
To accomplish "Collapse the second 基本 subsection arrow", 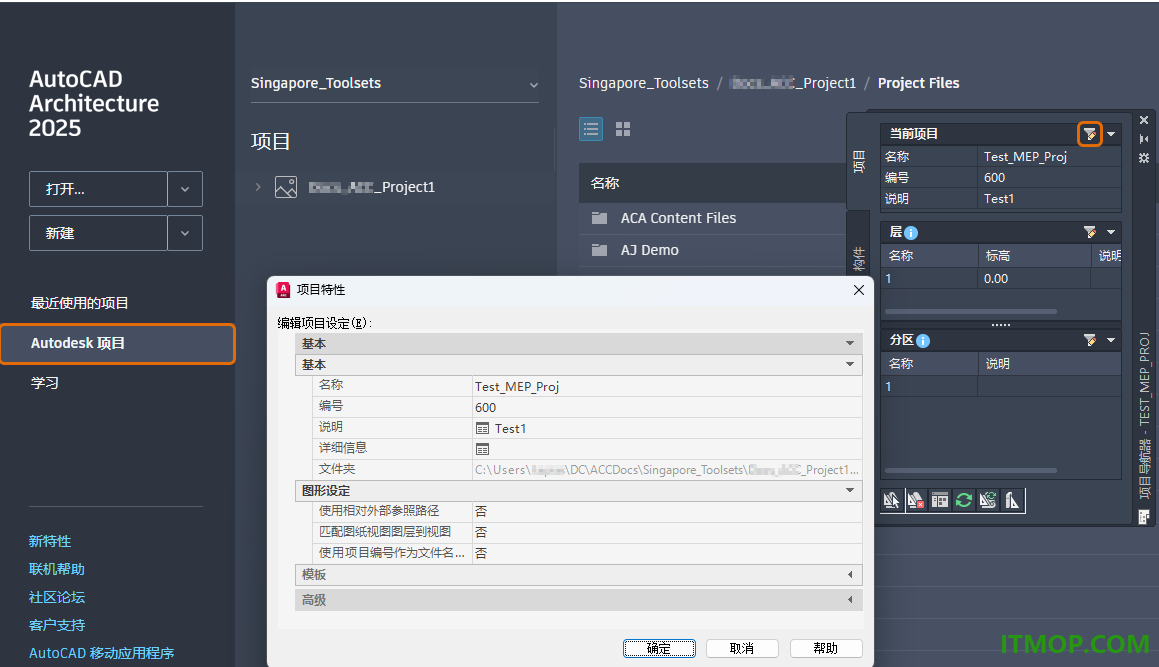I will pos(850,364).
